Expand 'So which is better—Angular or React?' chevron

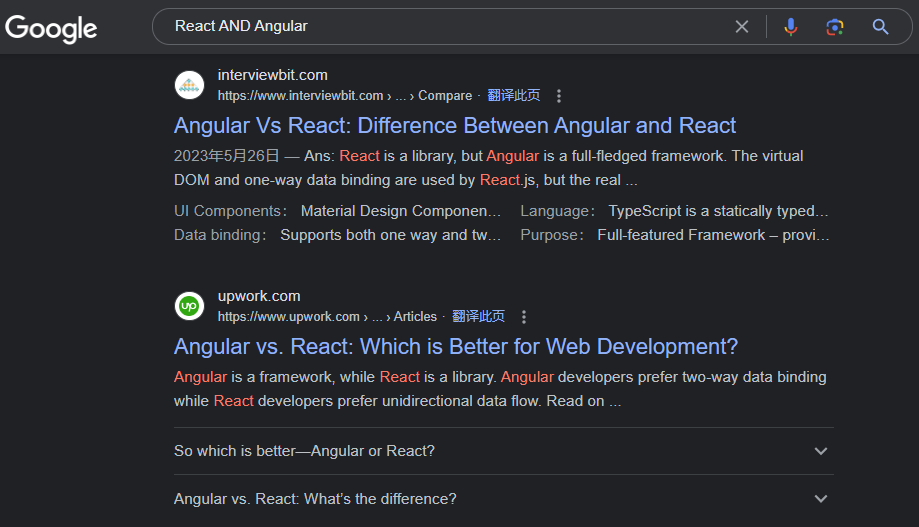coord(821,451)
